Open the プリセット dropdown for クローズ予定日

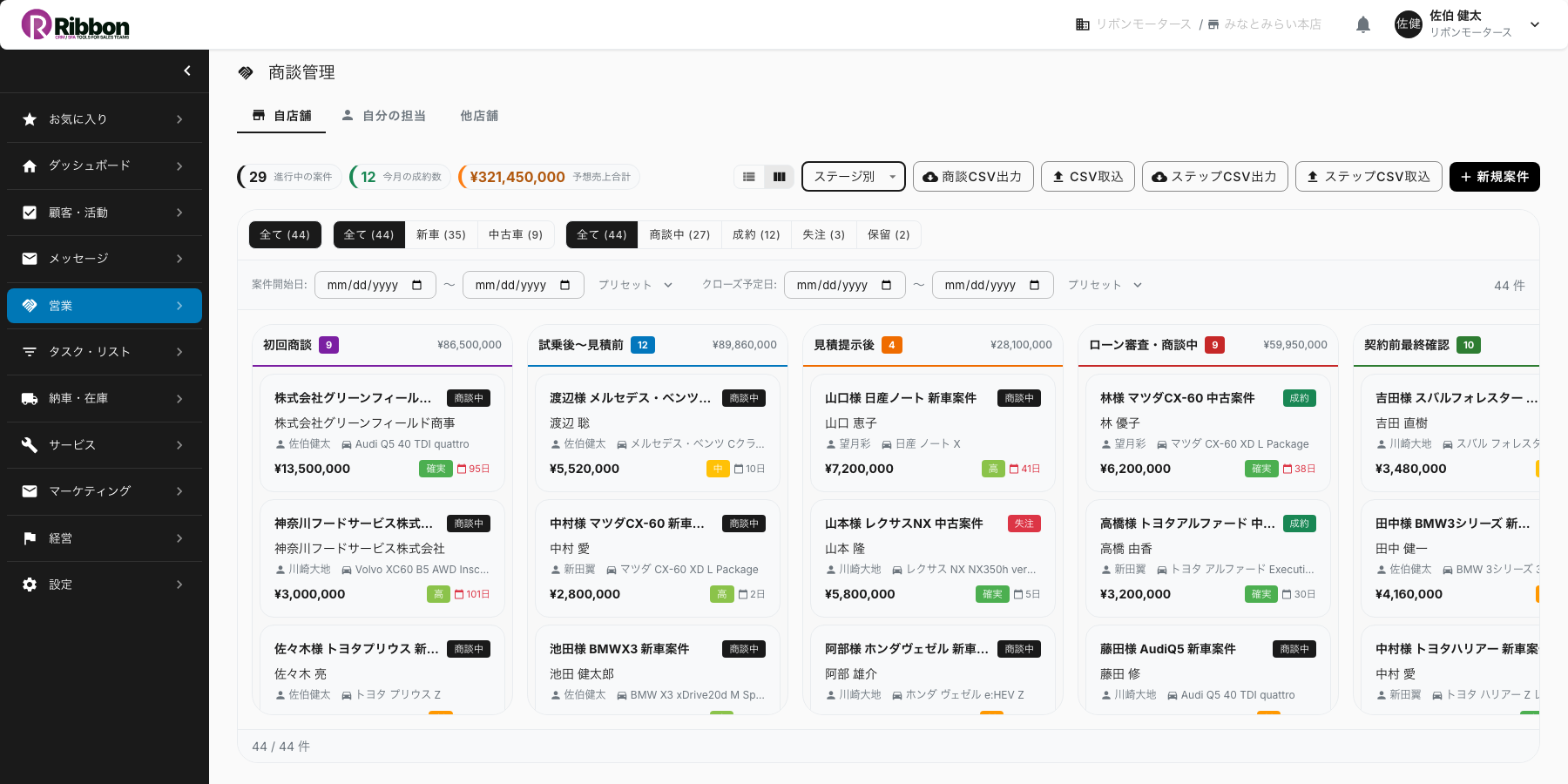(1105, 285)
